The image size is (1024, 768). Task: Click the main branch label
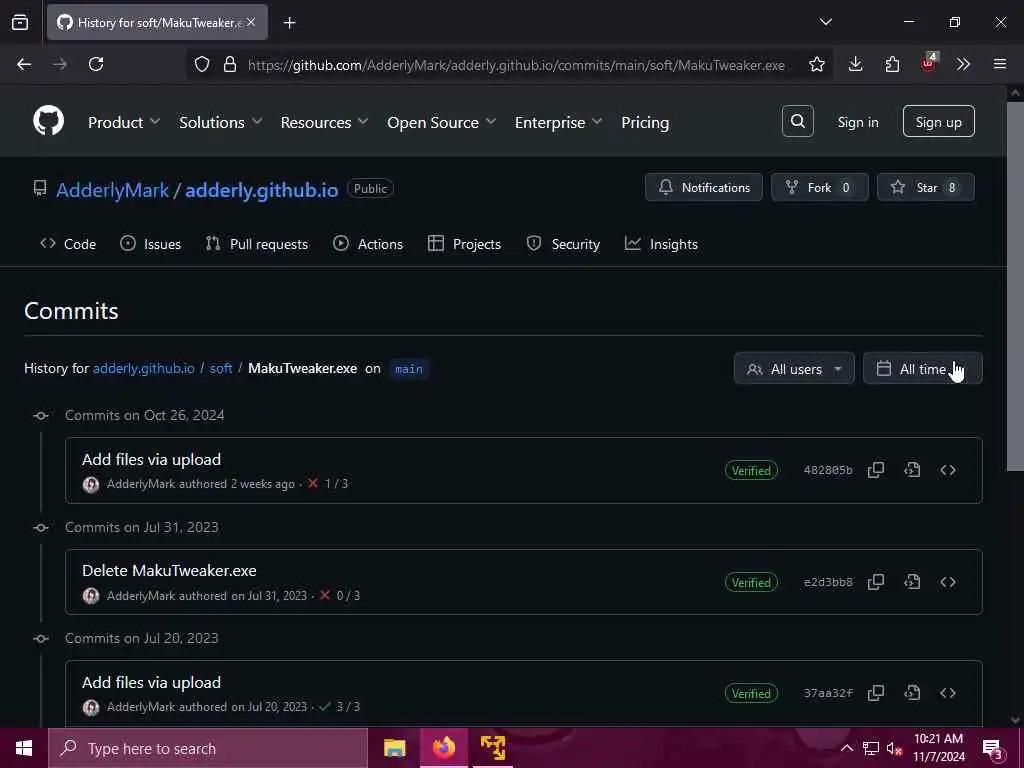click(x=409, y=369)
